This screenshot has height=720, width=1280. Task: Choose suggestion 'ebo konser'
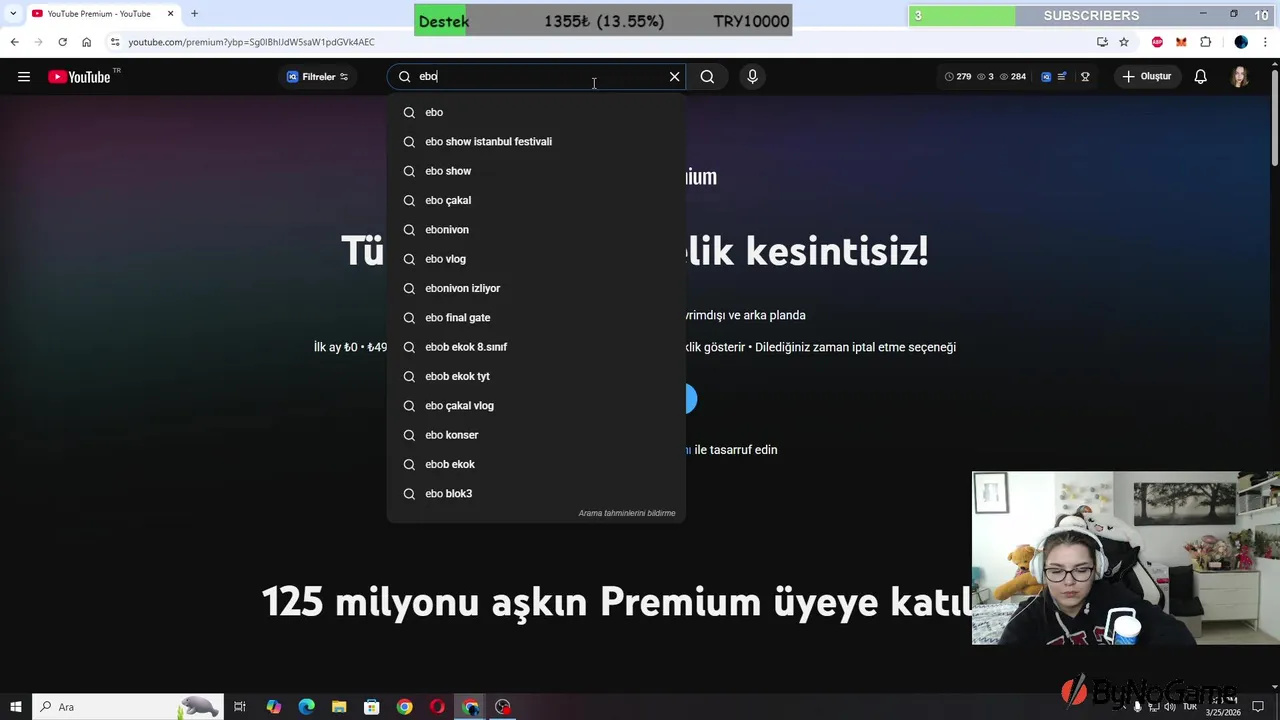536,435
